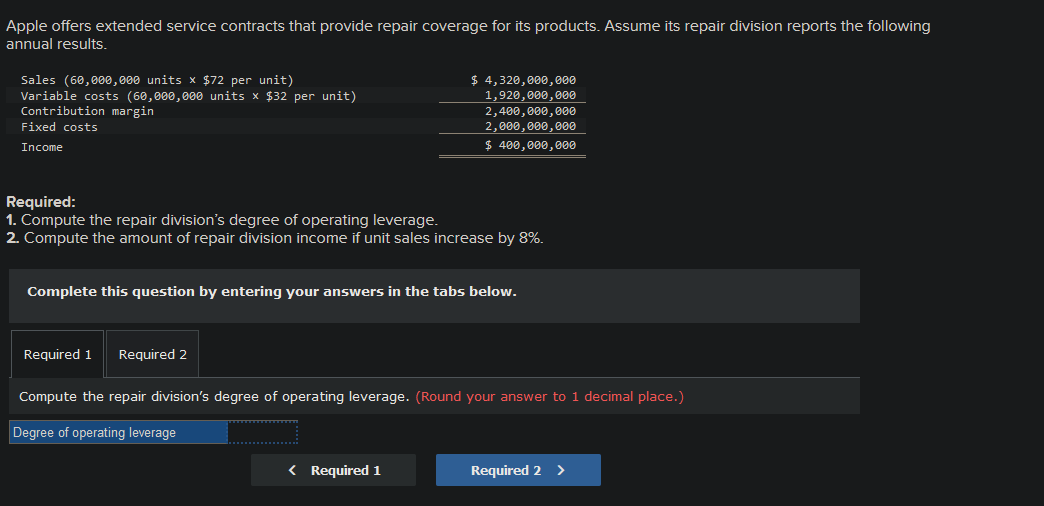The height and width of the screenshot is (506, 1044).
Task: Go back with the gray Required 1 button
Action: click(x=334, y=470)
